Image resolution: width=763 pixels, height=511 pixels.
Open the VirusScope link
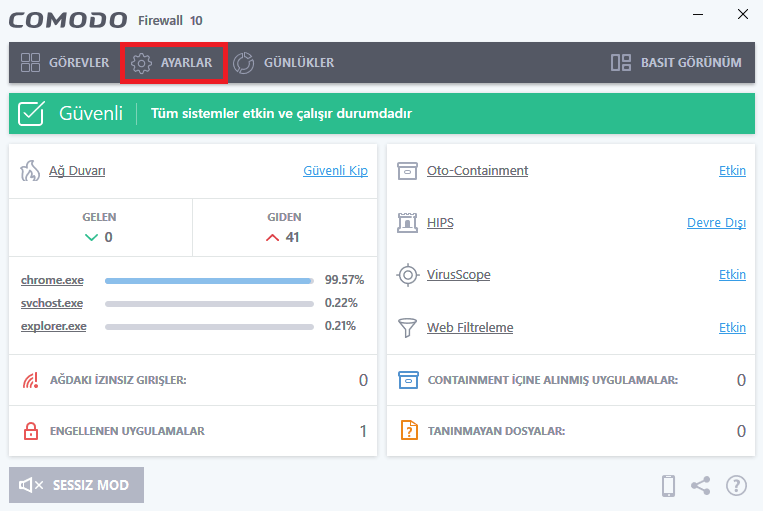[459, 275]
